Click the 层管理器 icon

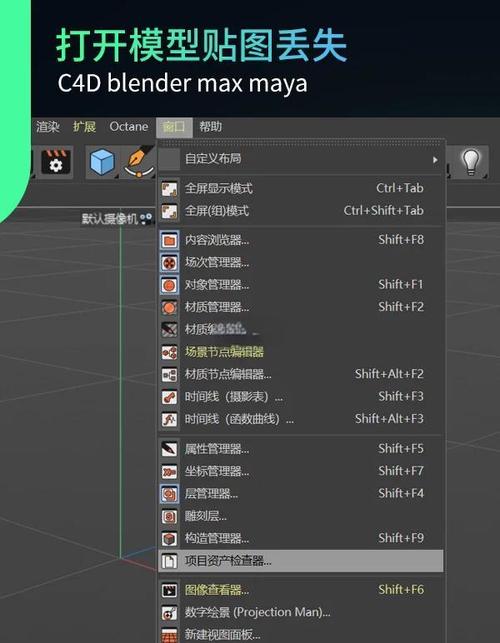click(x=169, y=494)
